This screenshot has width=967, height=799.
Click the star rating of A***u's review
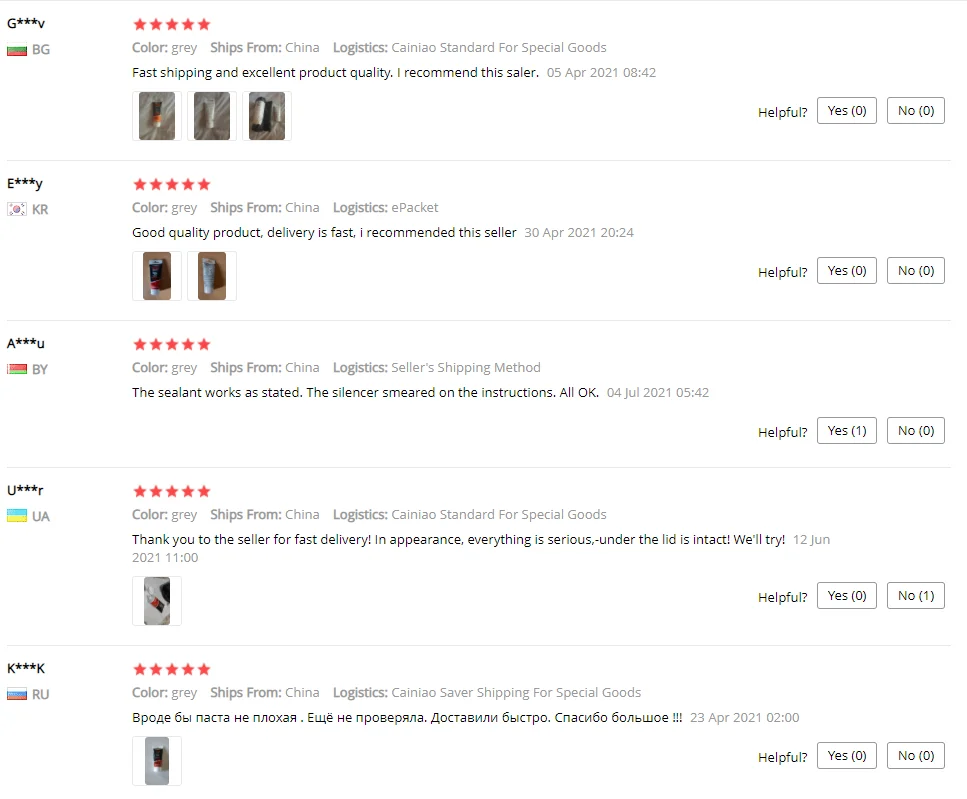pos(171,345)
